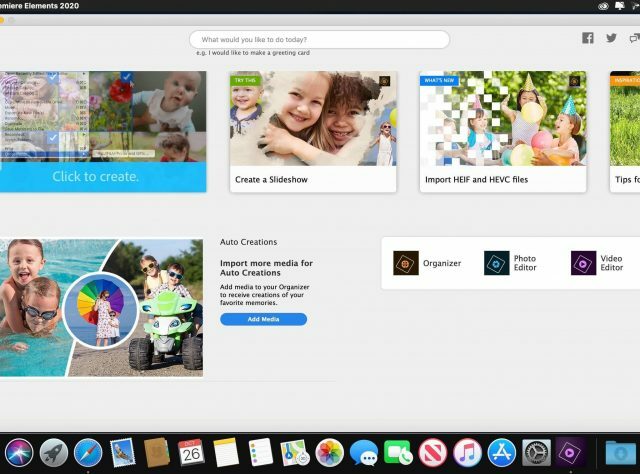Open the Video Editor icon

click(x=584, y=263)
